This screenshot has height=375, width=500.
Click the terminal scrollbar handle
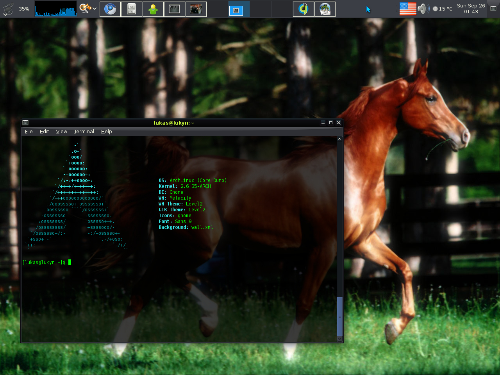pyautogui.click(x=340, y=316)
